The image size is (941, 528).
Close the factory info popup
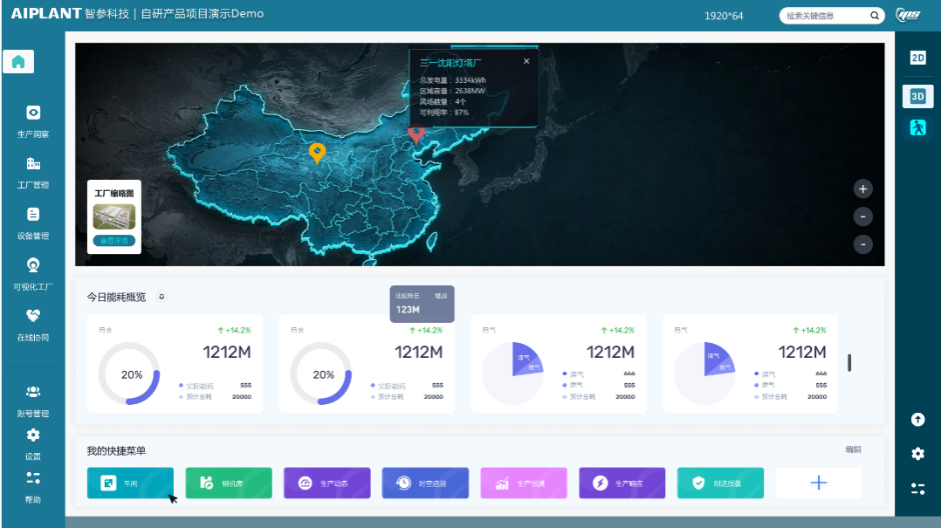pos(526,61)
